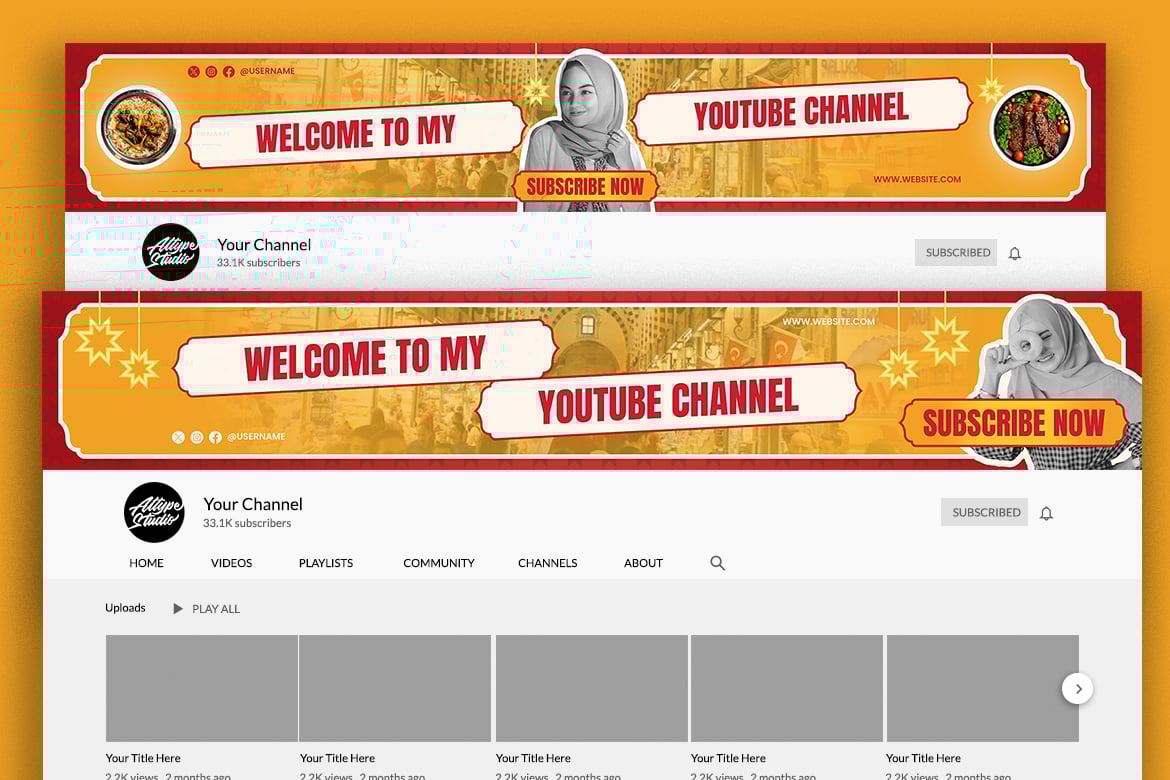Click the Instagram icon in the front banner

[x=197, y=437]
